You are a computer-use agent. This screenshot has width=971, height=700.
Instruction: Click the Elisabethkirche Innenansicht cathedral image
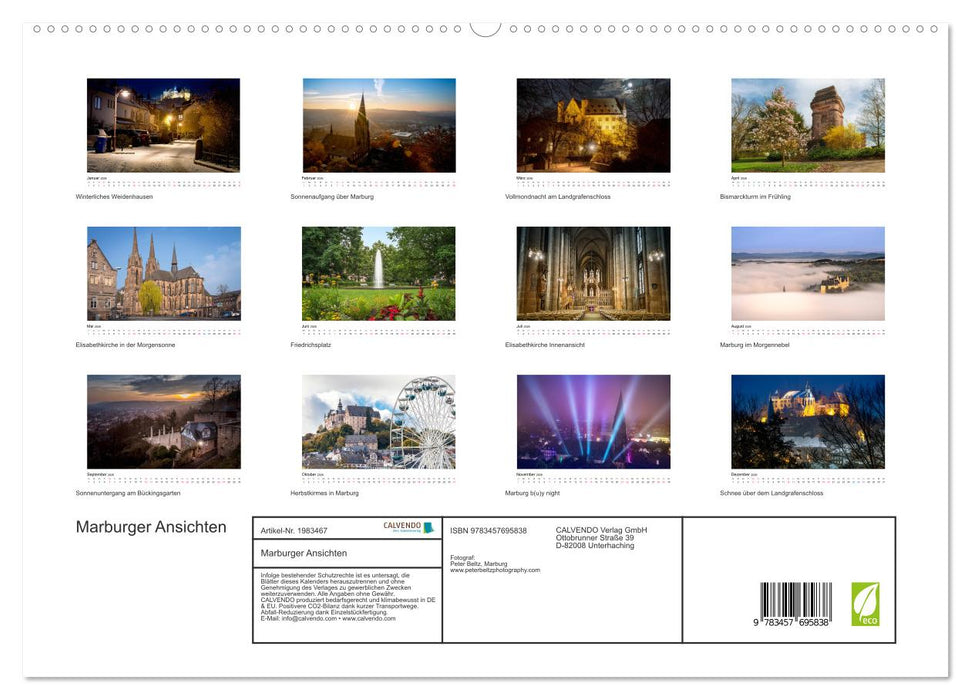pos(593,272)
